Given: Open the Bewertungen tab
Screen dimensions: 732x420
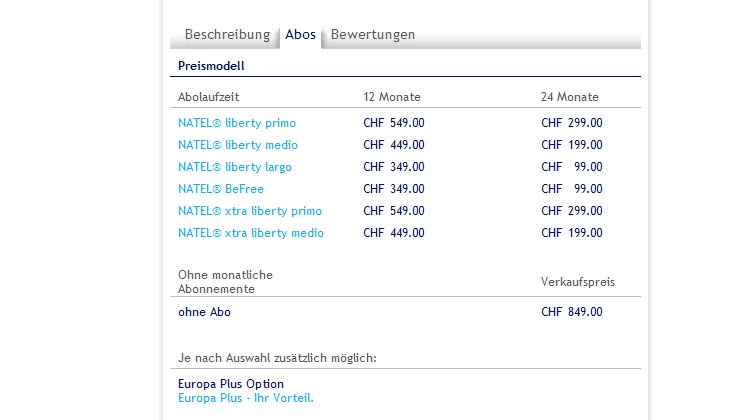Looking at the screenshot, I should click(373, 35).
